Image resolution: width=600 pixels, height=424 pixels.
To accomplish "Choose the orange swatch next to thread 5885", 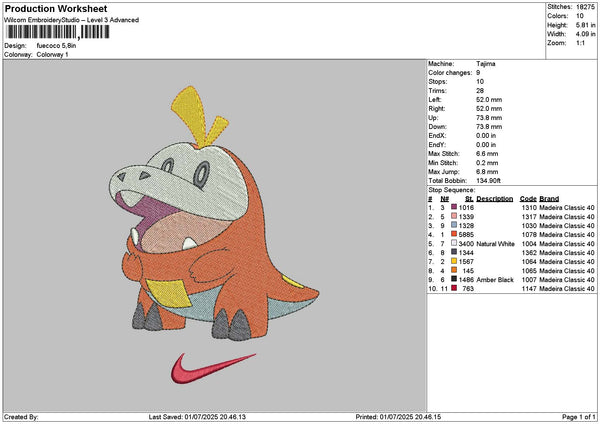I will (454, 234).
